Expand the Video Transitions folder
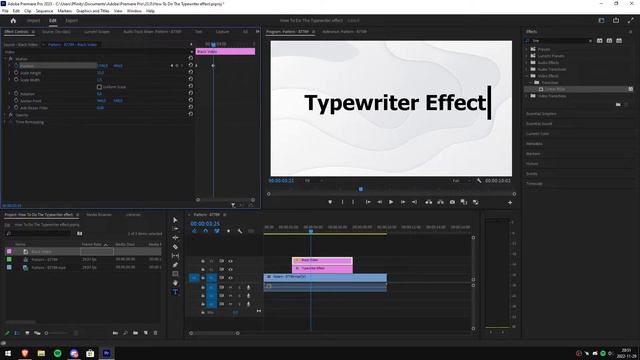The image size is (640, 360). pos(527,96)
